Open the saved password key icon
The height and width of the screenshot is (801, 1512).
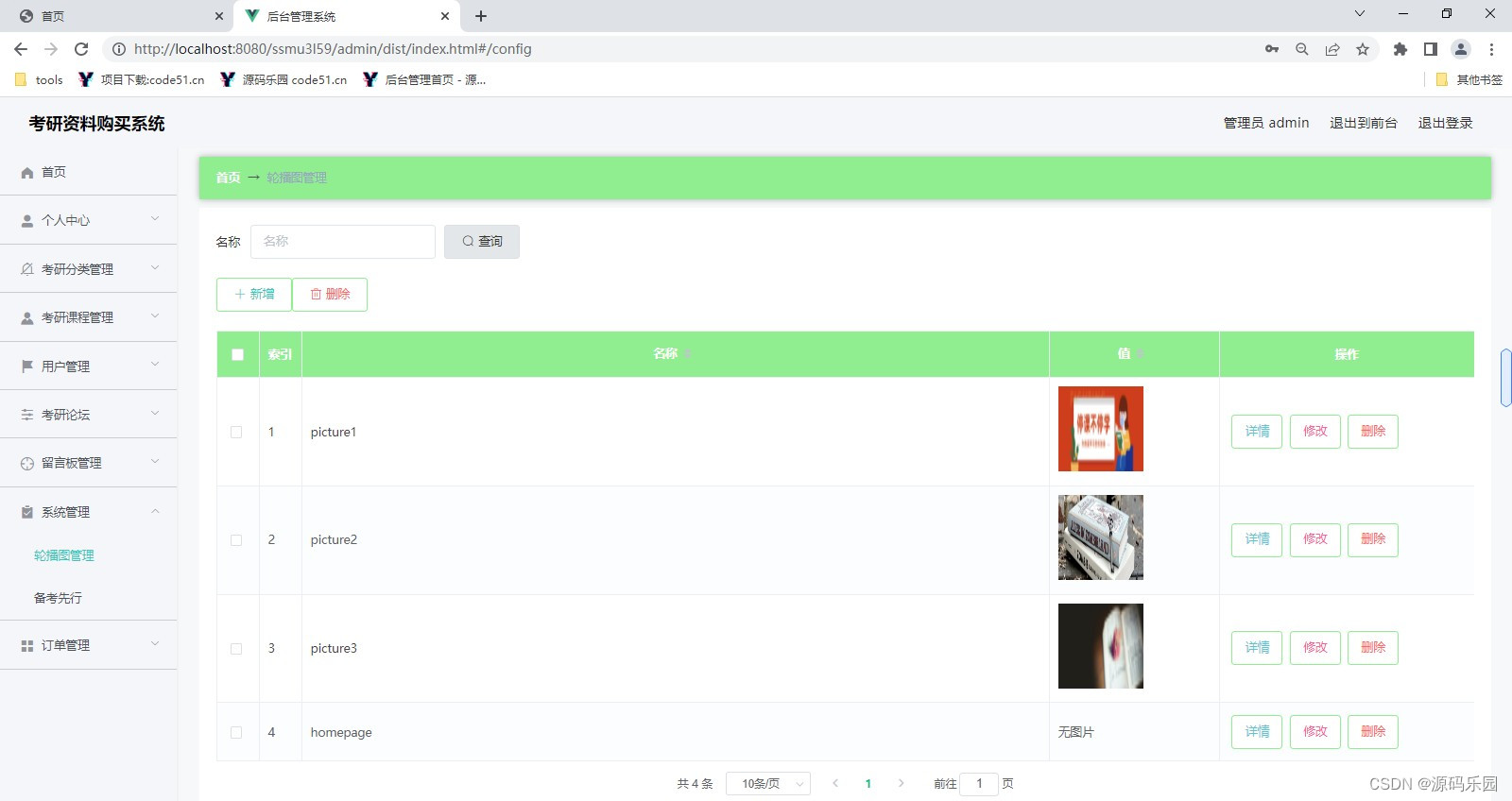(1272, 49)
